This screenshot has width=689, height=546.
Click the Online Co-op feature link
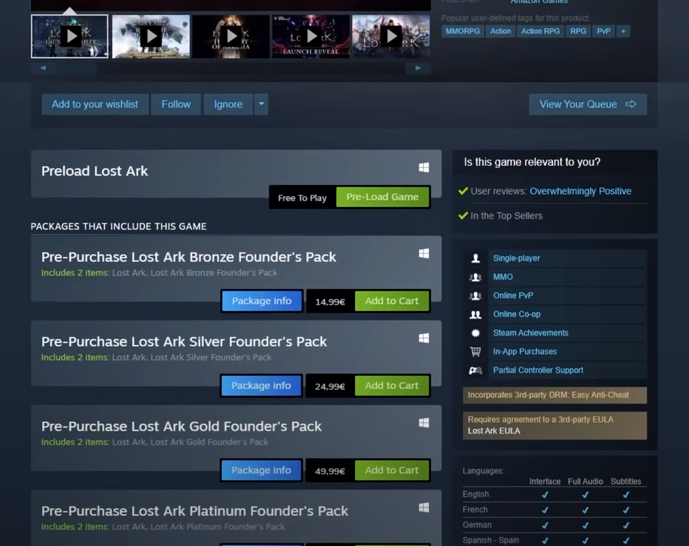click(x=517, y=314)
